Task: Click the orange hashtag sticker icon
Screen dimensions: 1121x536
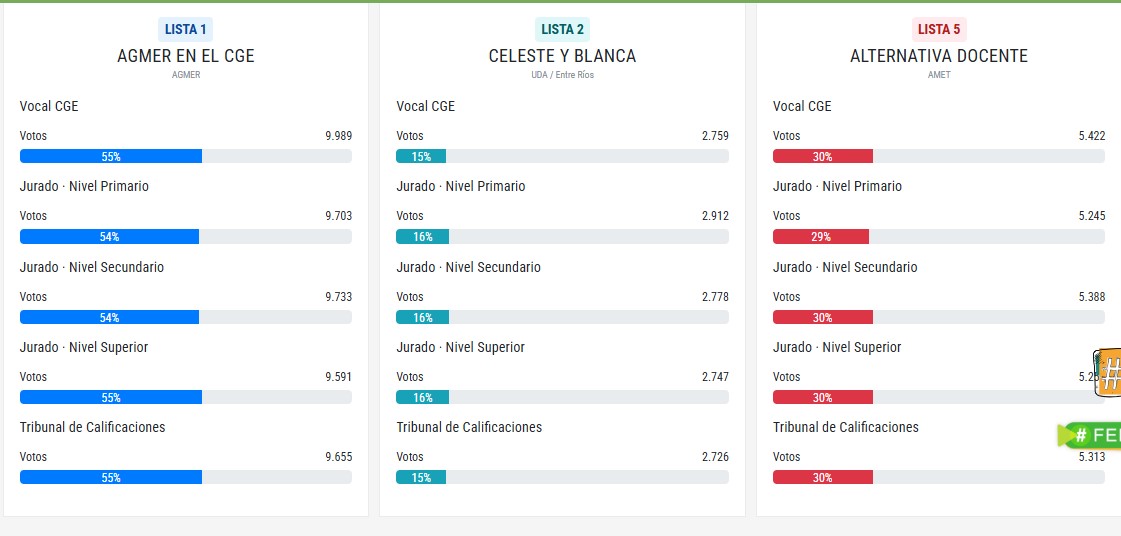Action: pos(1107,373)
